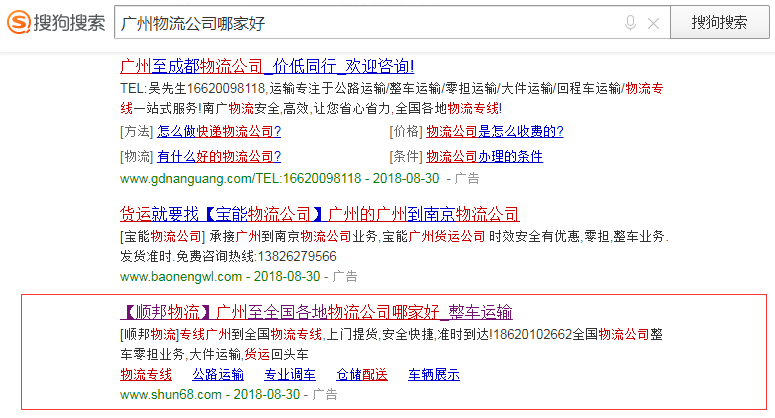Open sublink 仓储配送
This screenshot has width=775, height=418.
[362, 375]
